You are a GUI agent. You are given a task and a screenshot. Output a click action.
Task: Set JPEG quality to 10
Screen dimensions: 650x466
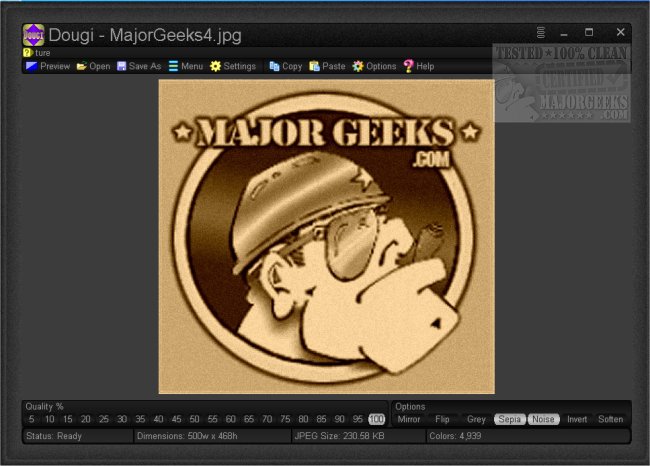tap(50, 419)
